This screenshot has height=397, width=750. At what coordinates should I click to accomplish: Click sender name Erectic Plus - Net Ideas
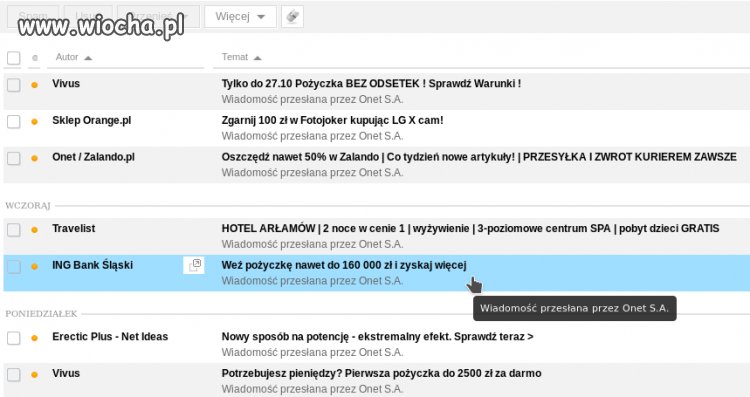(110, 337)
